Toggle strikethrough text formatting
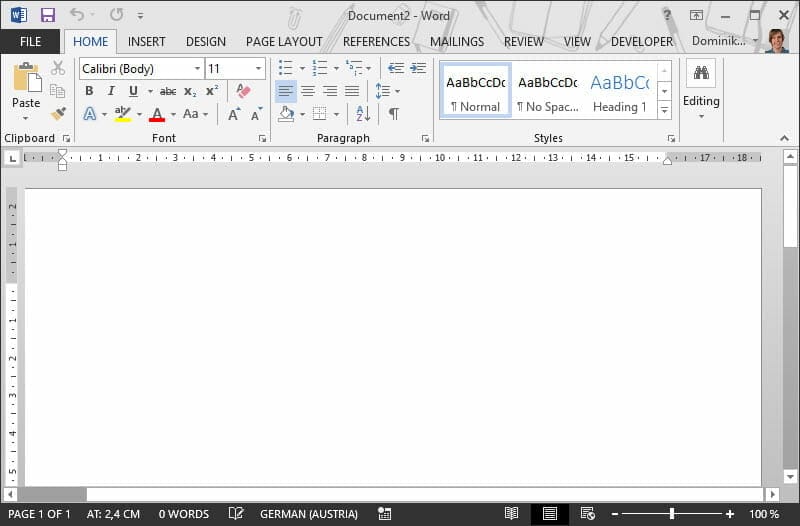The width and height of the screenshot is (800, 526). click(168, 91)
